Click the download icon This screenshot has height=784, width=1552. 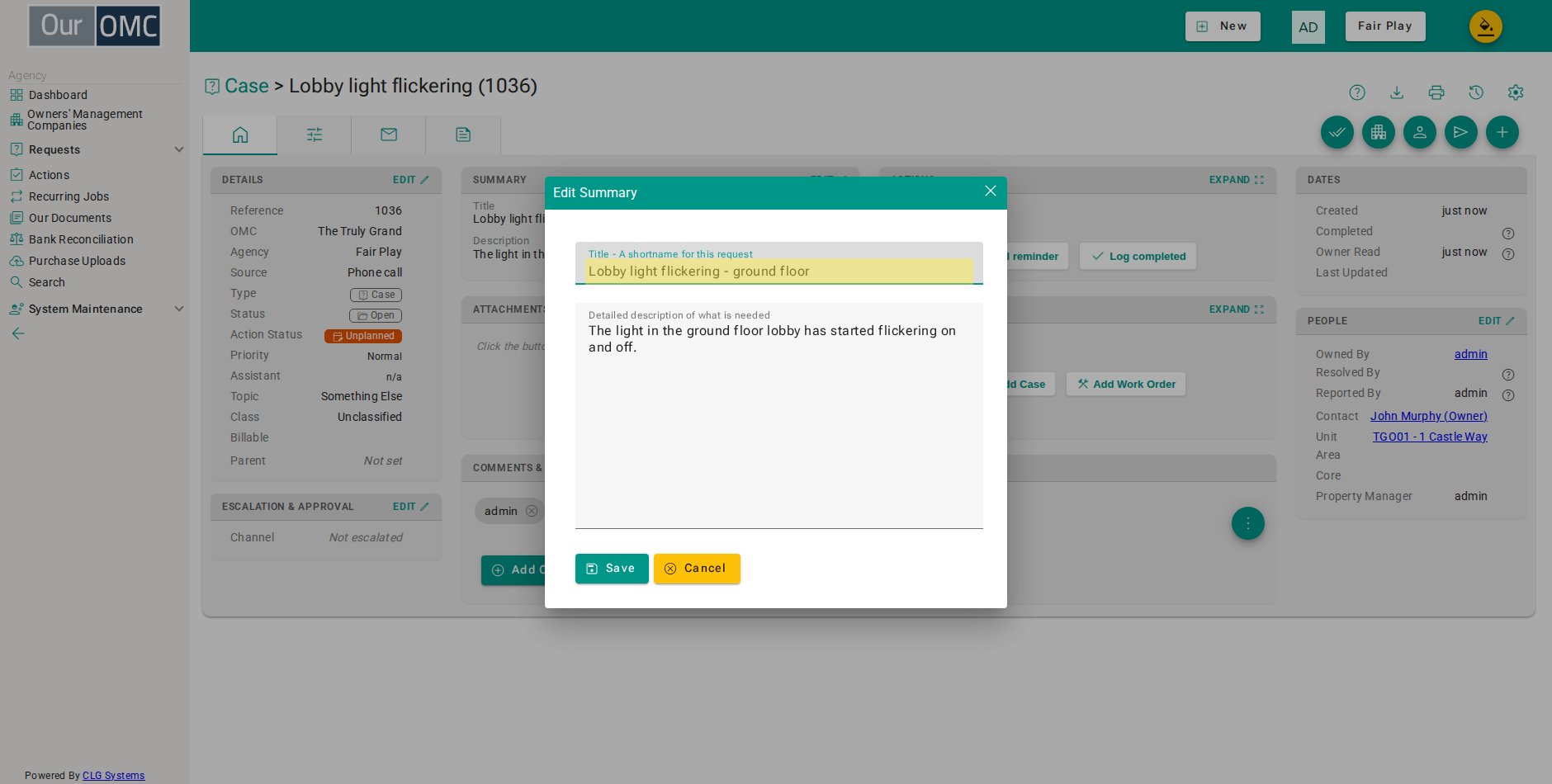1397,92
